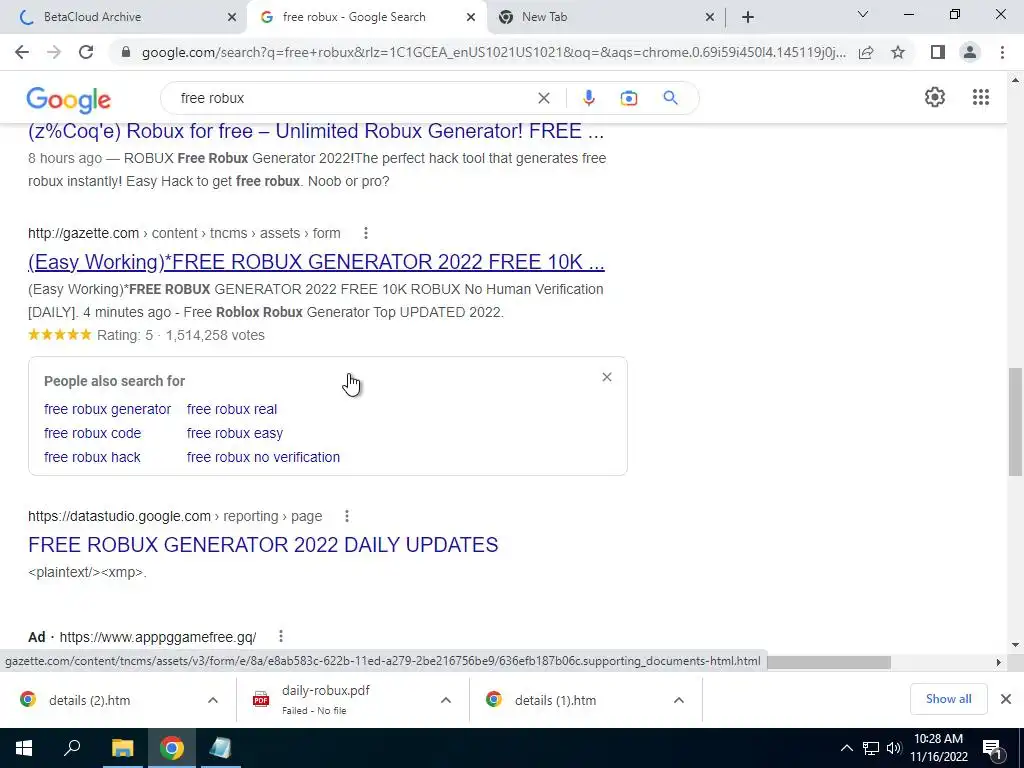Viewport: 1024px width, 768px height.
Task: Open Easy Working FREE ROBUX GENERATOR result
Action: [316, 262]
